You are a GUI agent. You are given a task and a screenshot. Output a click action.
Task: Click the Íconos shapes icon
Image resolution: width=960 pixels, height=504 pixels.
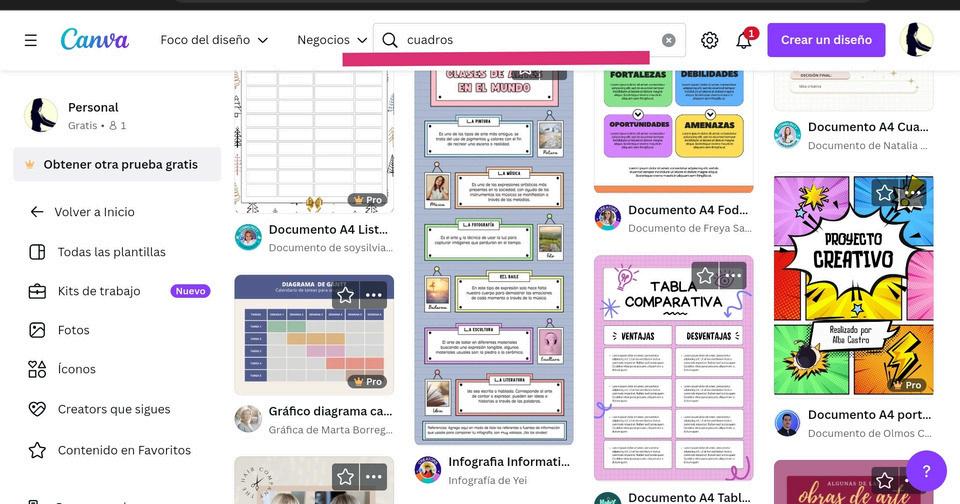click(37, 369)
